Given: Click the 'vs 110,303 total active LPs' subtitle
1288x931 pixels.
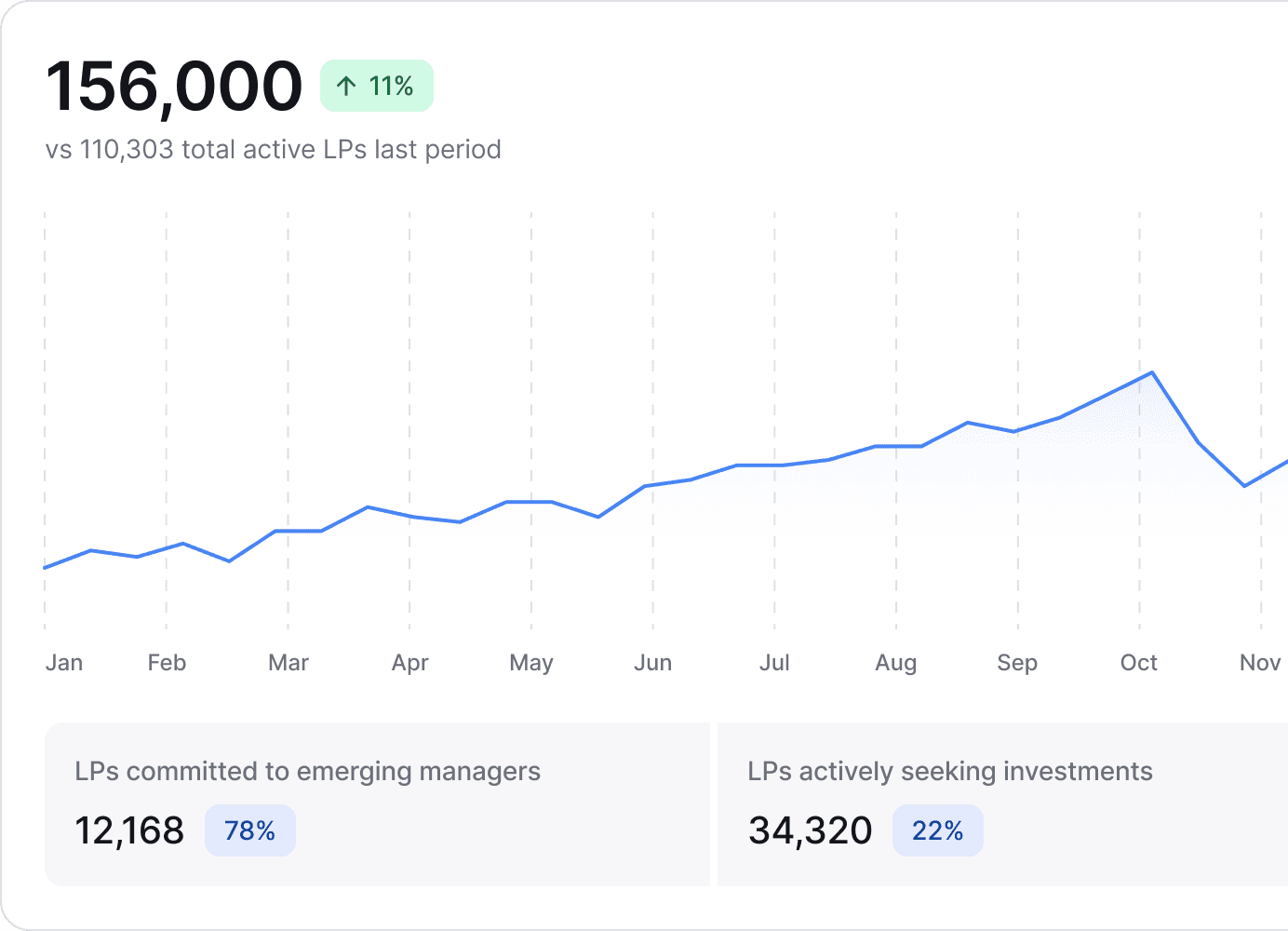Looking at the screenshot, I should [x=273, y=150].
